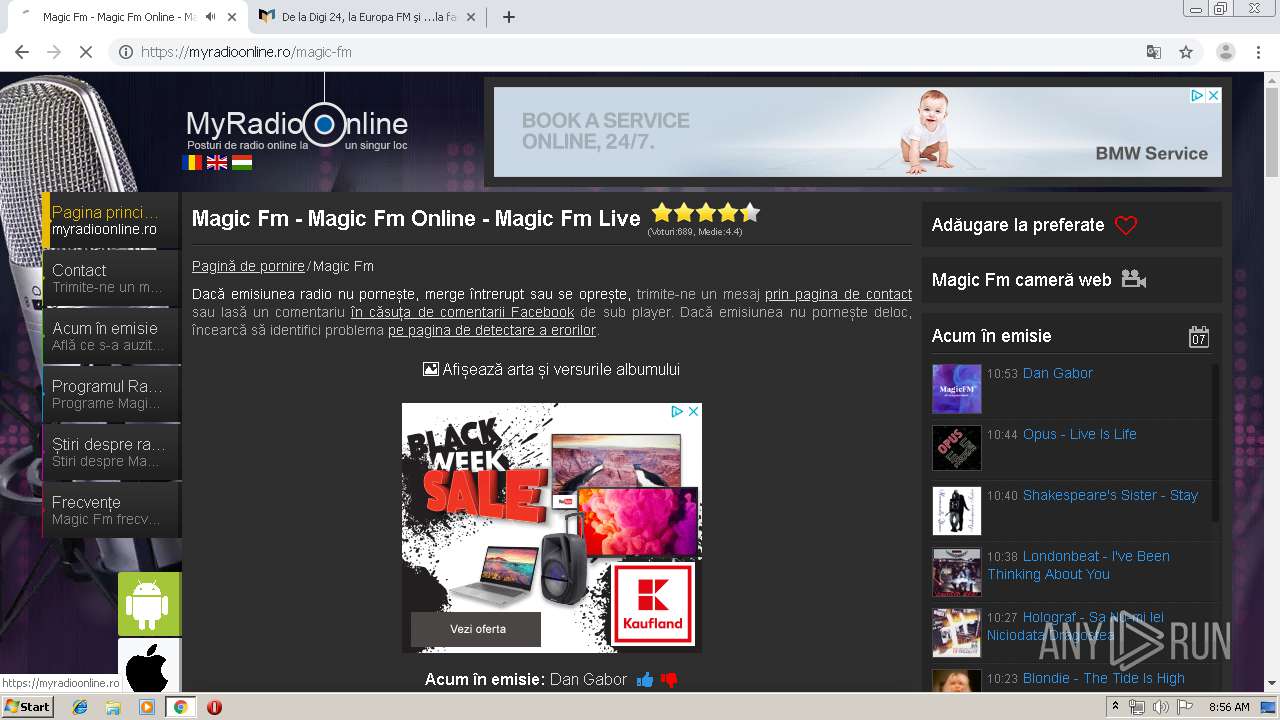Open the Apple app download icon
The height and width of the screenshot is (720, 1280).
[149, 666]
